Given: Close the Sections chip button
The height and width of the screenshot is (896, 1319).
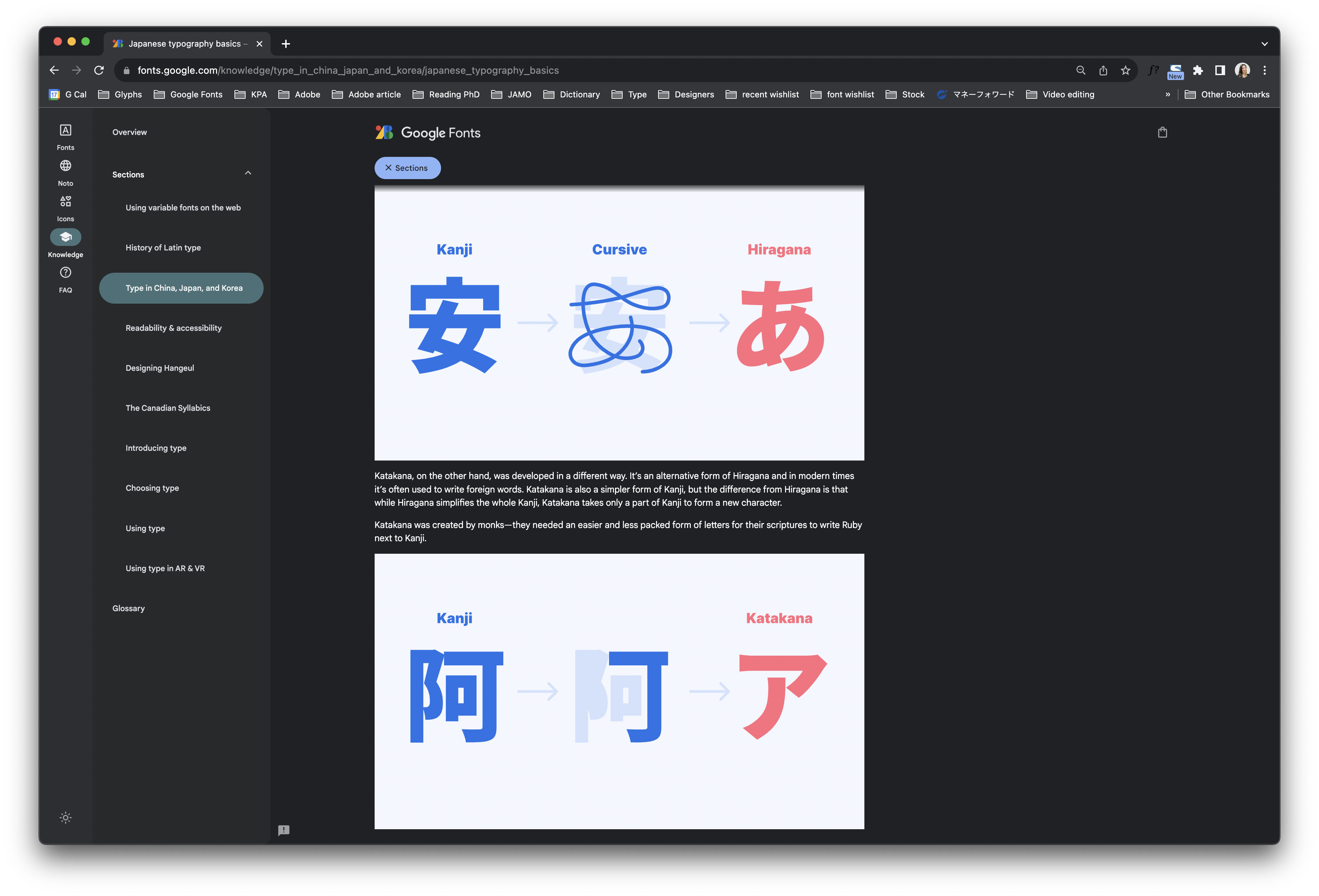Looking at the screenshot, I should [x=408, y=168].
